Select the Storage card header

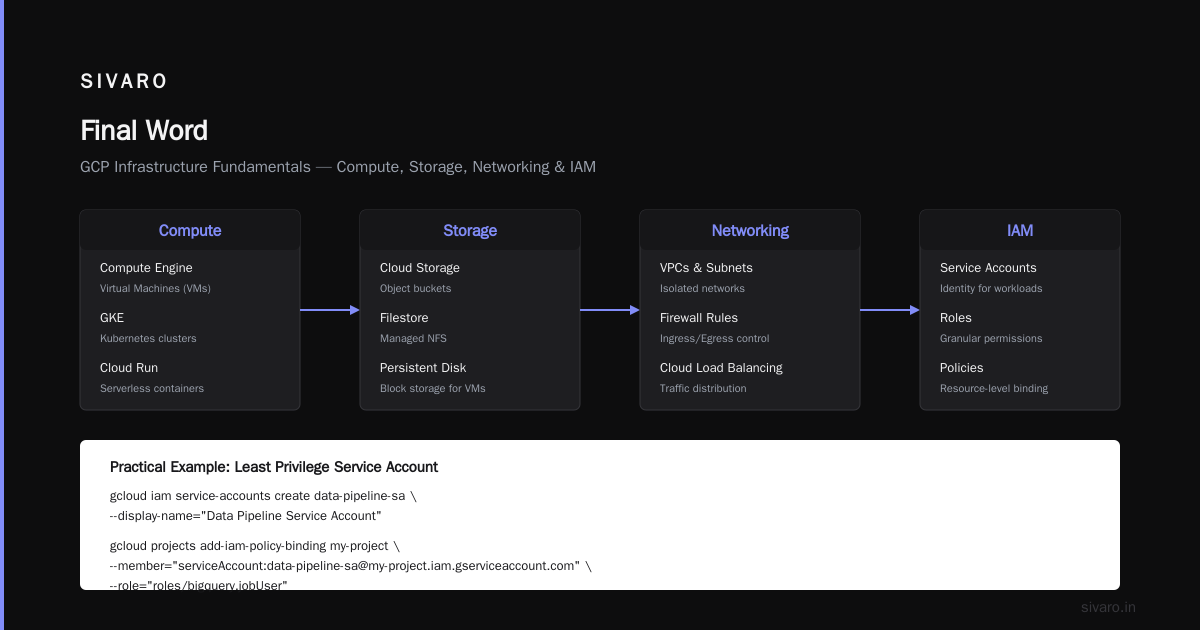pos(470,230)
